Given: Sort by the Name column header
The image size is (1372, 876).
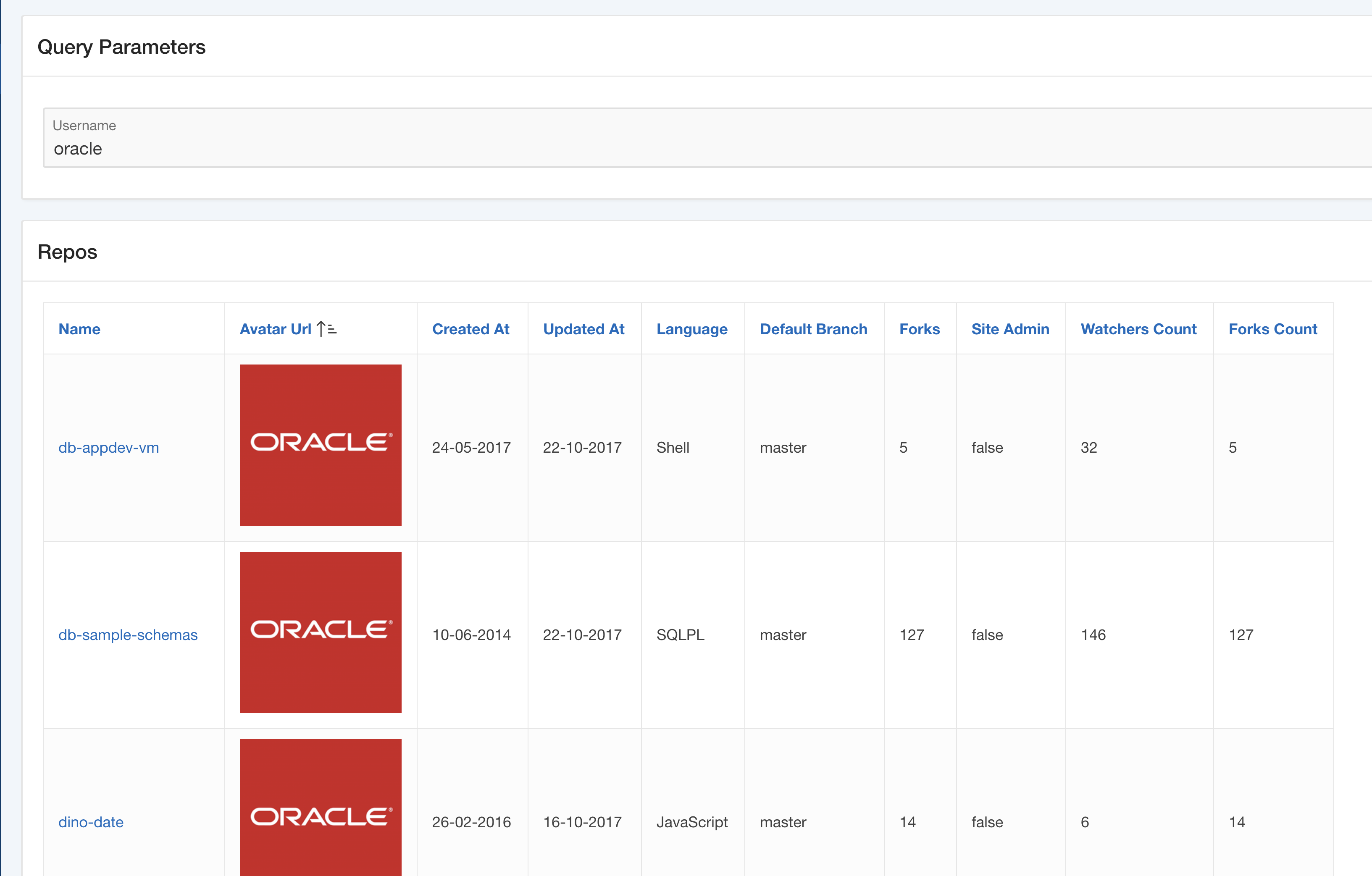Looking at the screenshot, I should coord(79,329).
